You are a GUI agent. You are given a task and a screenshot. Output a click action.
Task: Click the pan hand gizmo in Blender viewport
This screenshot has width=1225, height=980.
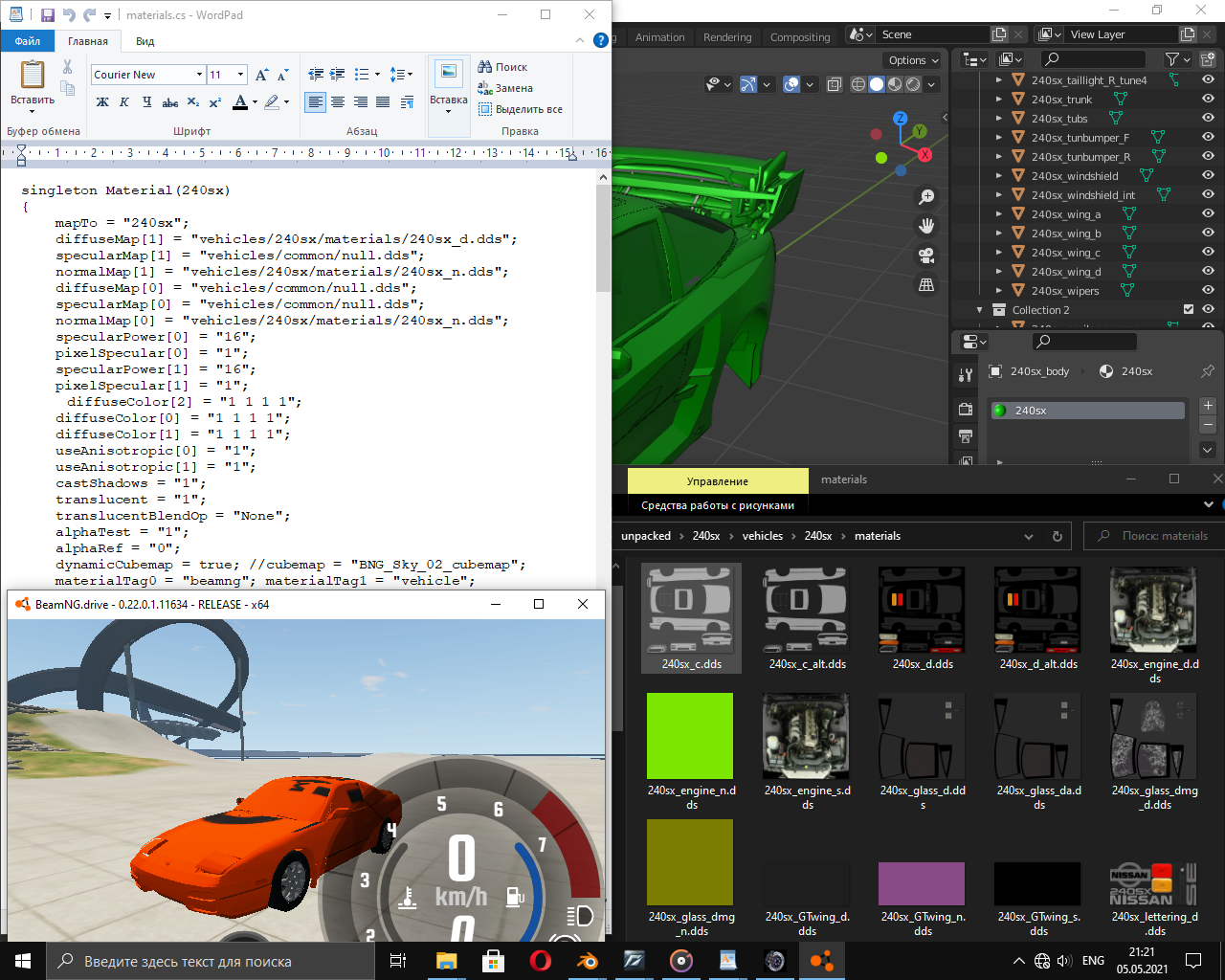pyautogui.click(x=926, y=226)
